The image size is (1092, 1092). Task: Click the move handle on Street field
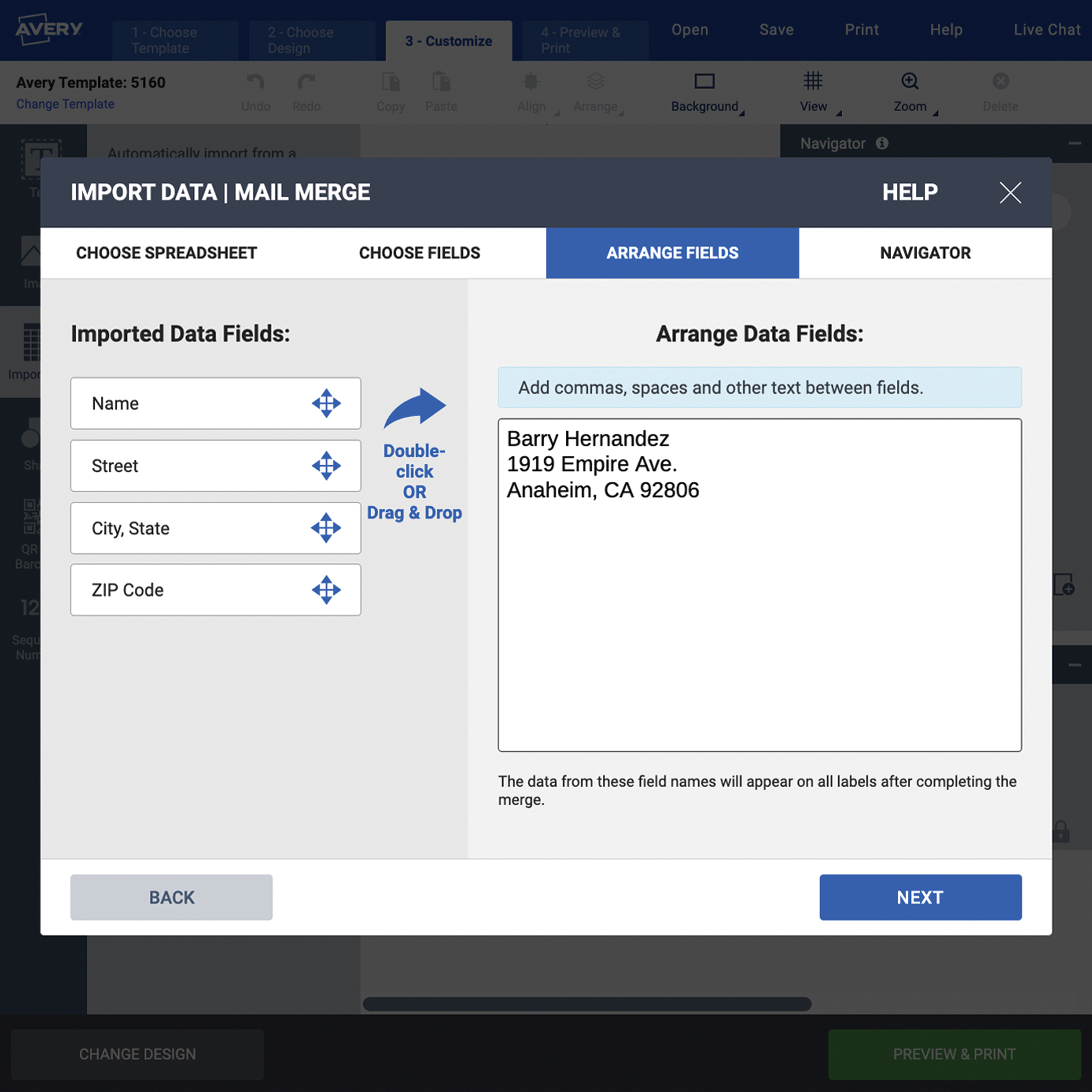point(327,466)
